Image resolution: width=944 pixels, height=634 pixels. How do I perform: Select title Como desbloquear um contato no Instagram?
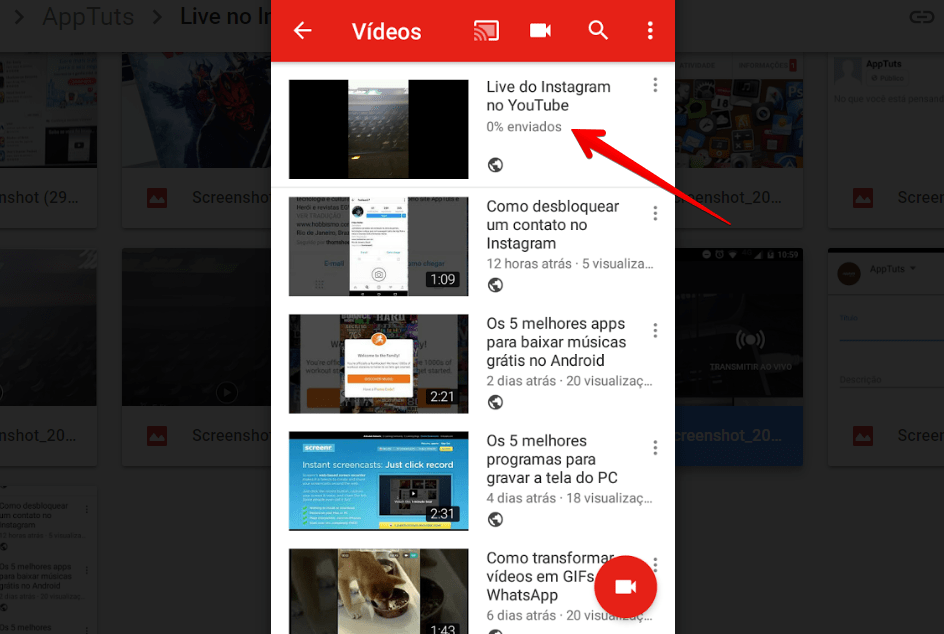553,225
